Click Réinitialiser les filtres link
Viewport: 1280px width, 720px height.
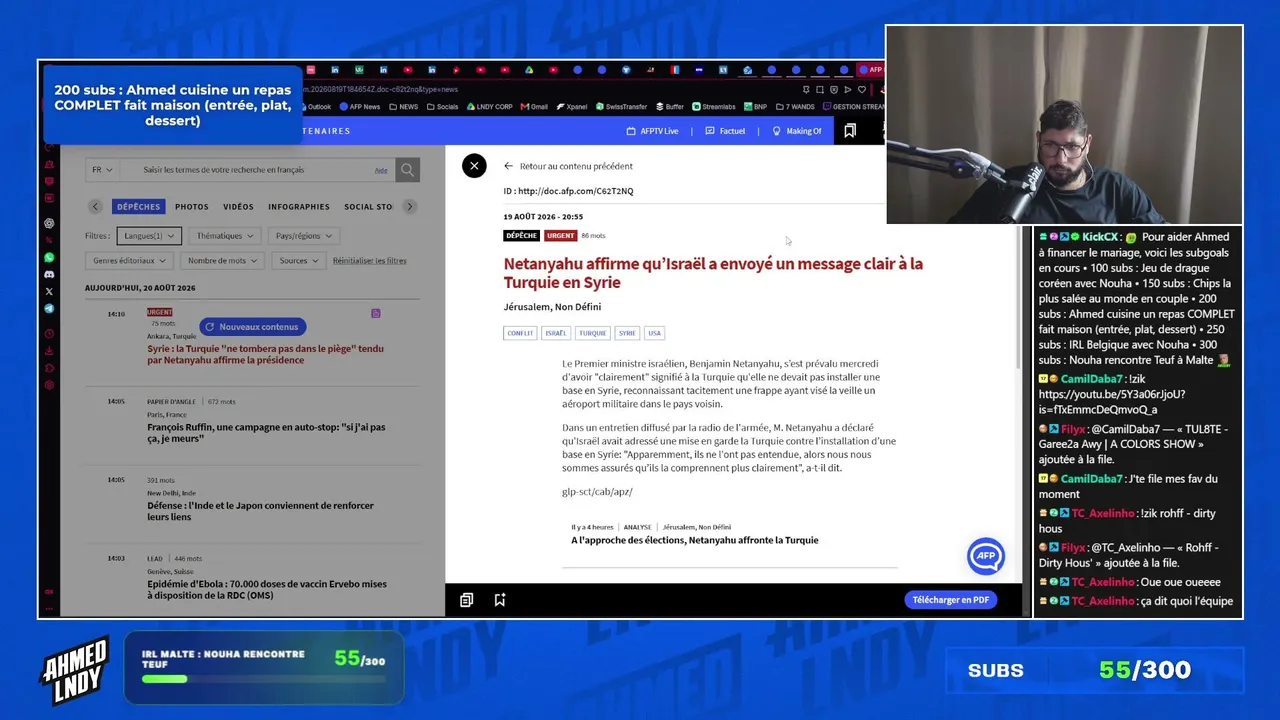point(370,261)
